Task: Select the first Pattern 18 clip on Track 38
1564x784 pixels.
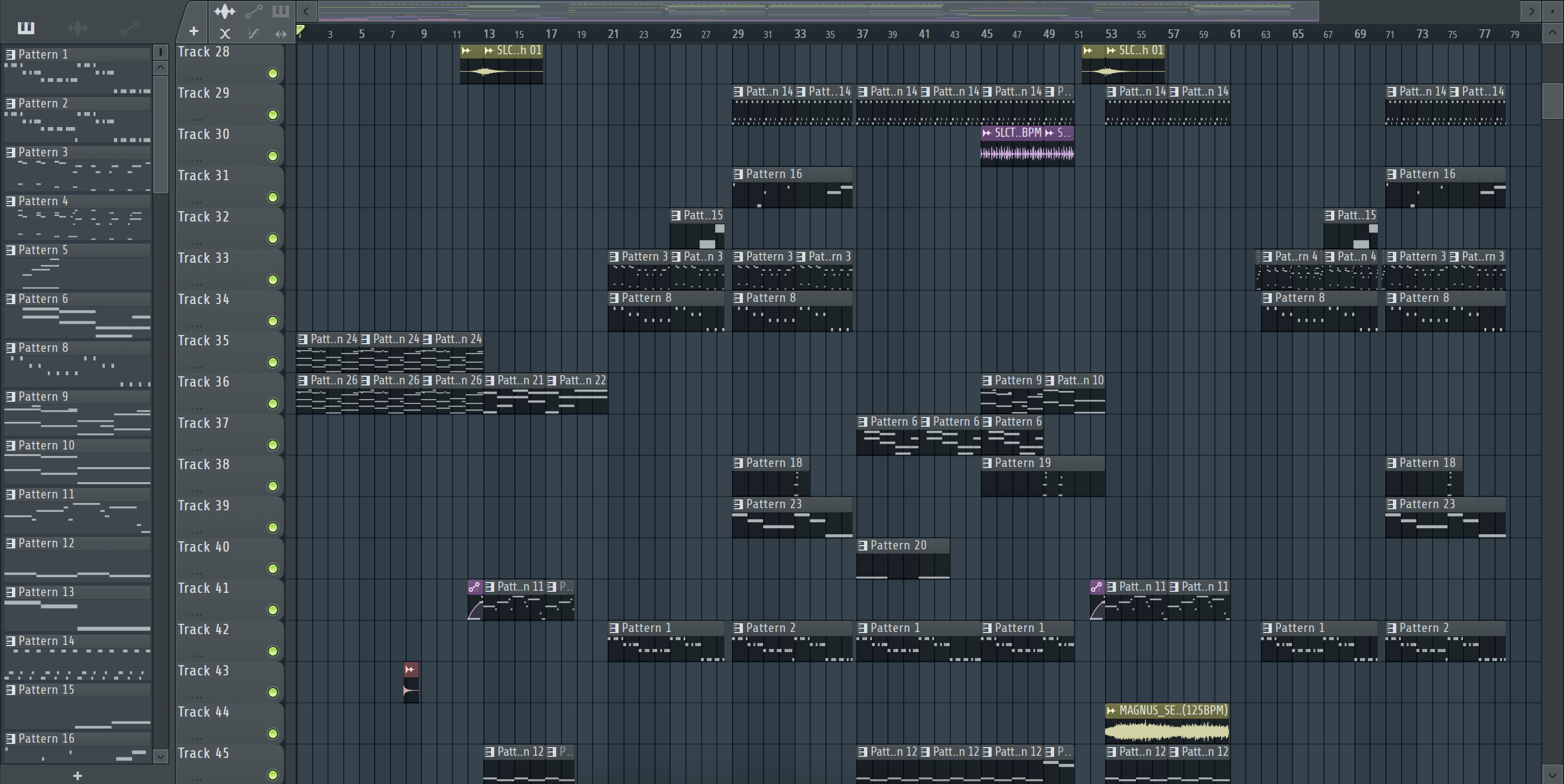Action: pos(771,476)
